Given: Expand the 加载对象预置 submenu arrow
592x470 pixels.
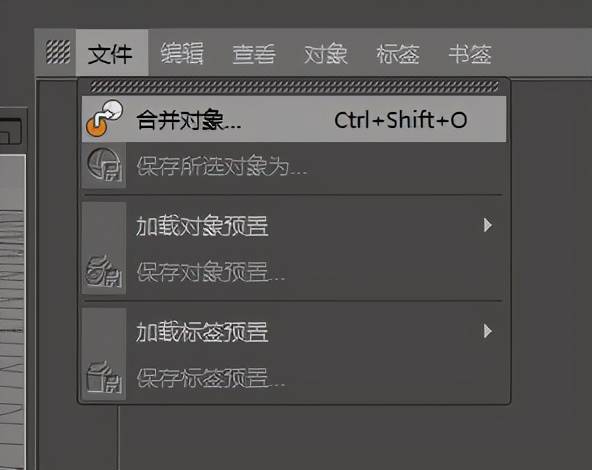Looking at the screenshot, I should [488, 225].
